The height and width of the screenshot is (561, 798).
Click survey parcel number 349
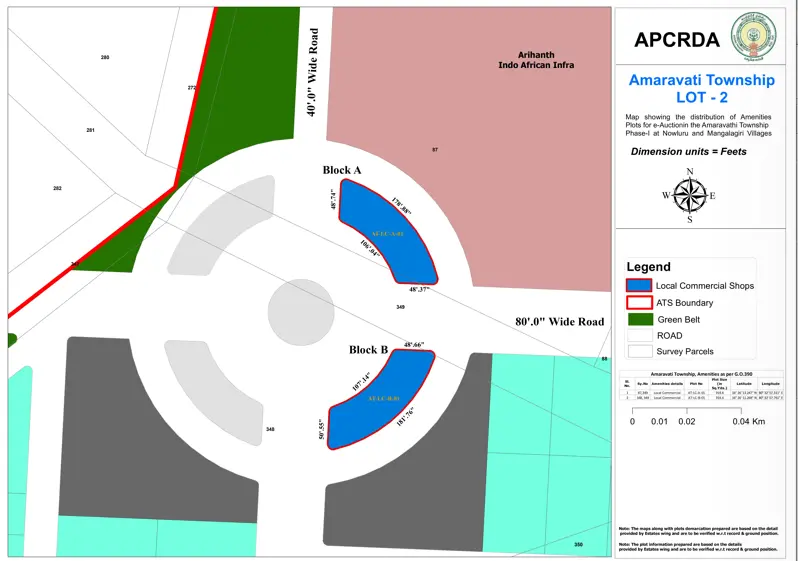coord(401,307)
